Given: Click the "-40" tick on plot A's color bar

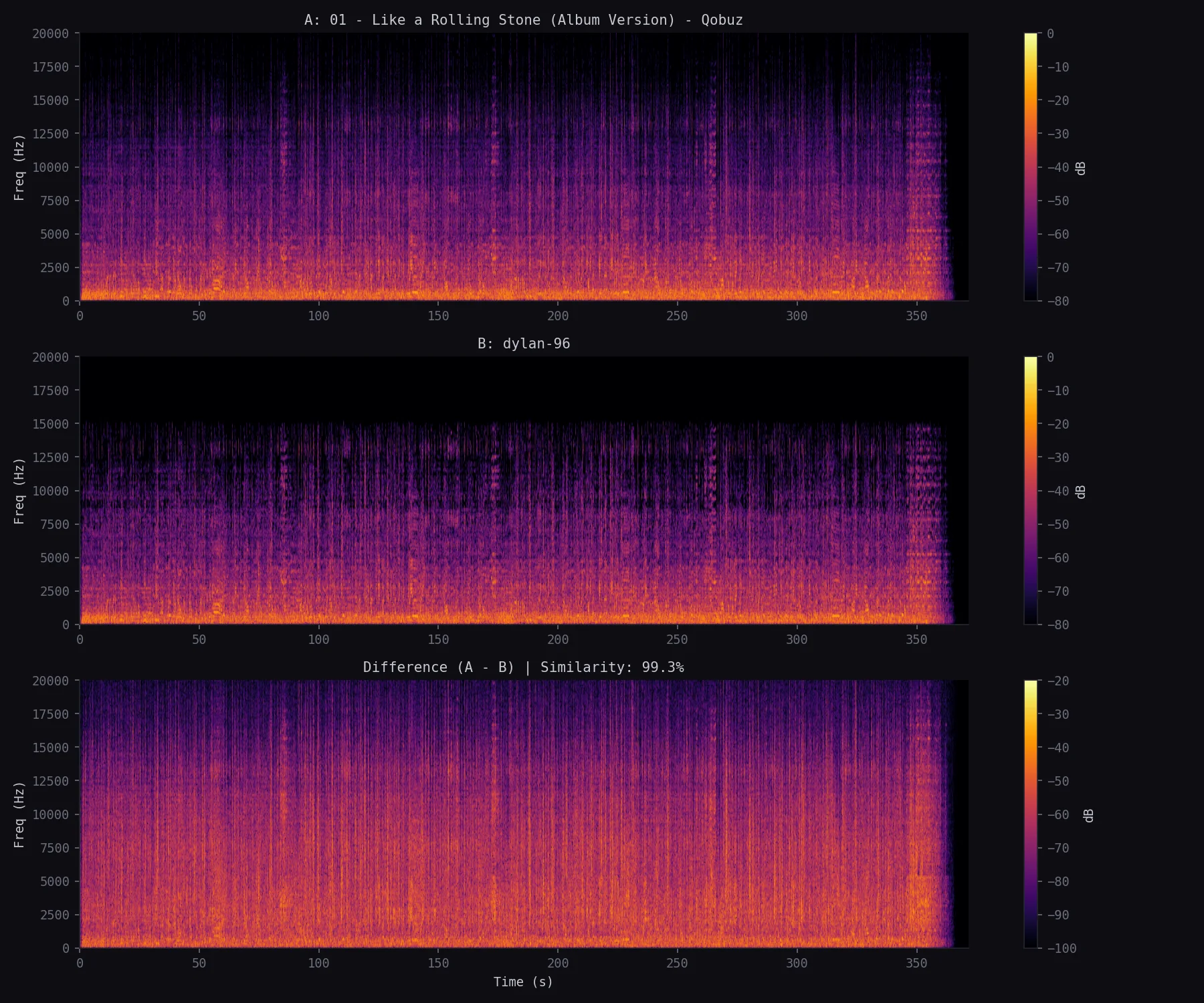Looking at the screenshot, I should [1058, 167].
